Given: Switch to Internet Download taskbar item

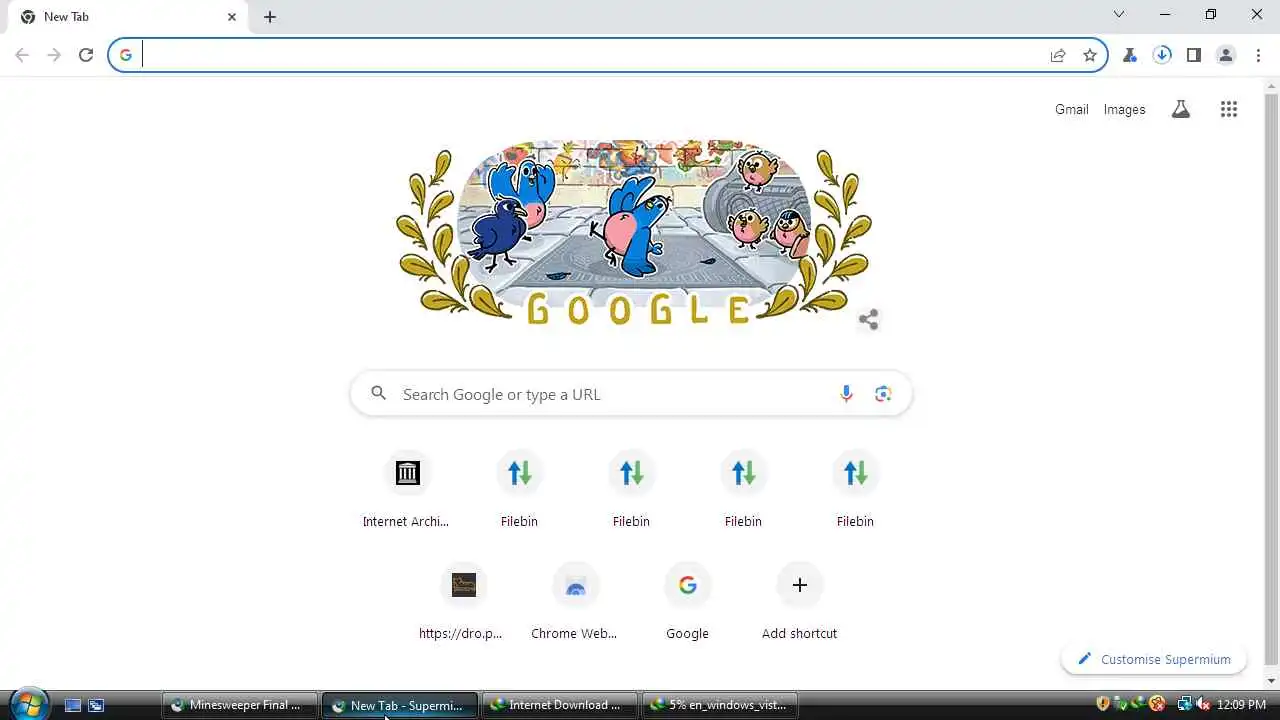Looking at the screenshot, I should click(560, 705).
